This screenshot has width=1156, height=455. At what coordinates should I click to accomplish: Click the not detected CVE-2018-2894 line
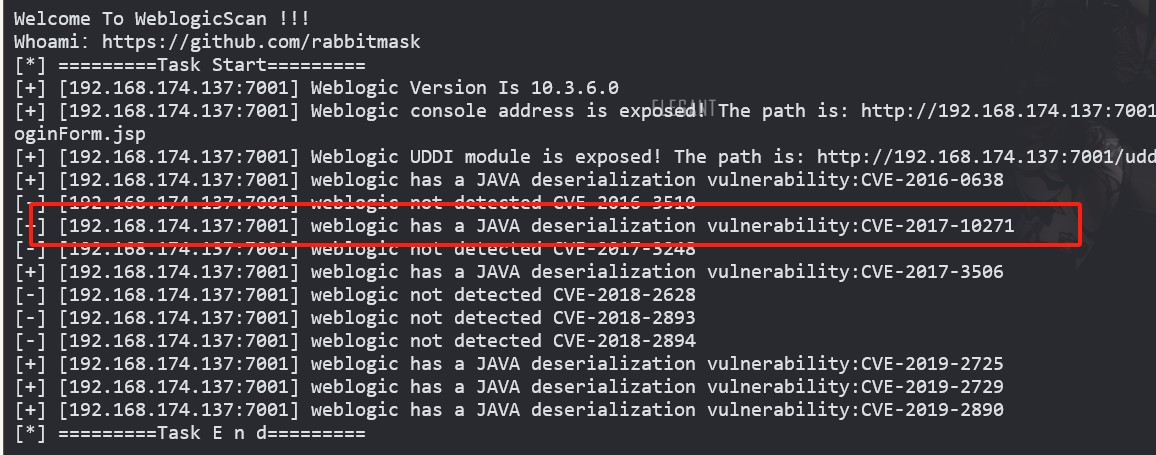click(355, 341)
